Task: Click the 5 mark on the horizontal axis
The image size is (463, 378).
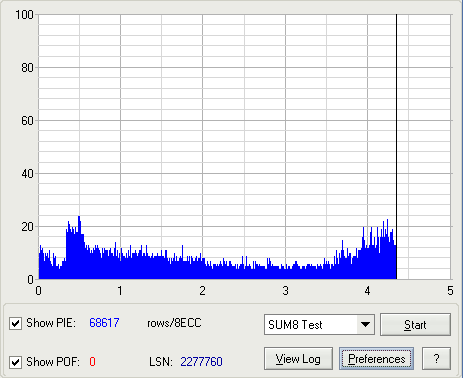Action: [x=450, y=291]
